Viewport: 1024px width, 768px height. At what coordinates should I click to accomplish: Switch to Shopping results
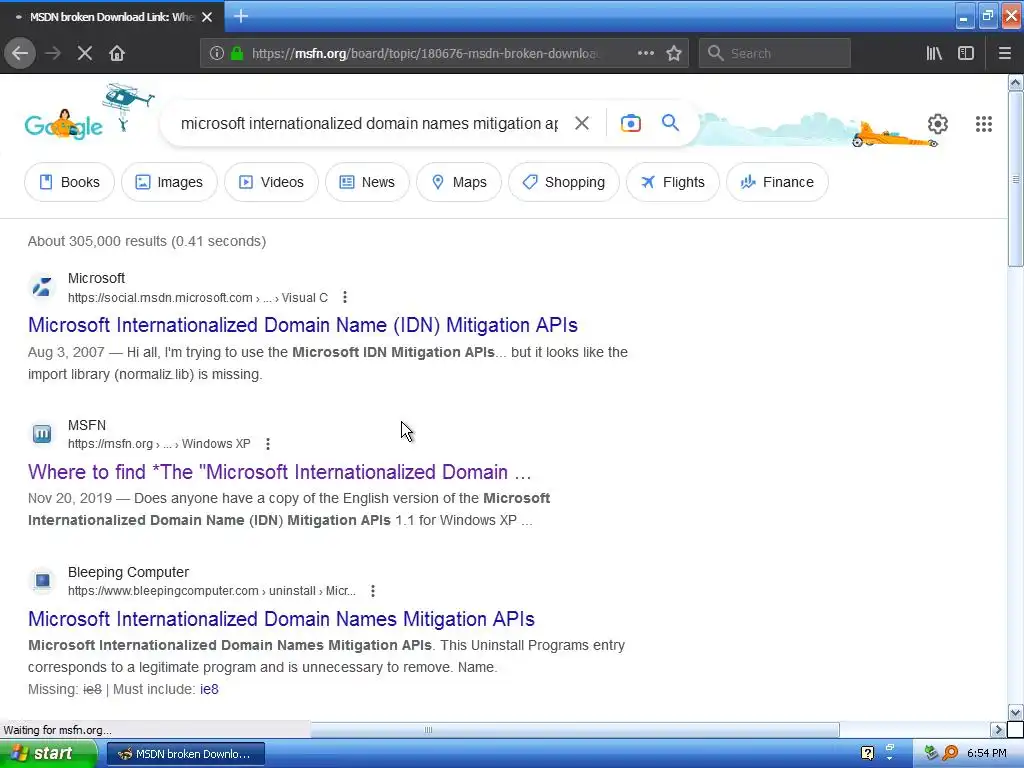coord(564,182)
